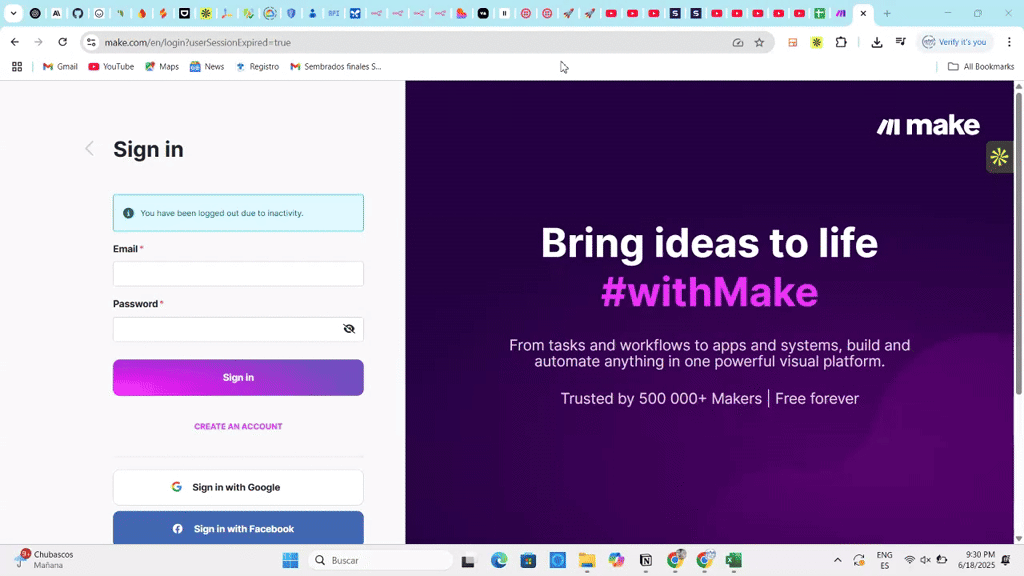The image size is (1024, 576).
Task: Click the Verify it's you profile button
Action: (x=954, y=42)
